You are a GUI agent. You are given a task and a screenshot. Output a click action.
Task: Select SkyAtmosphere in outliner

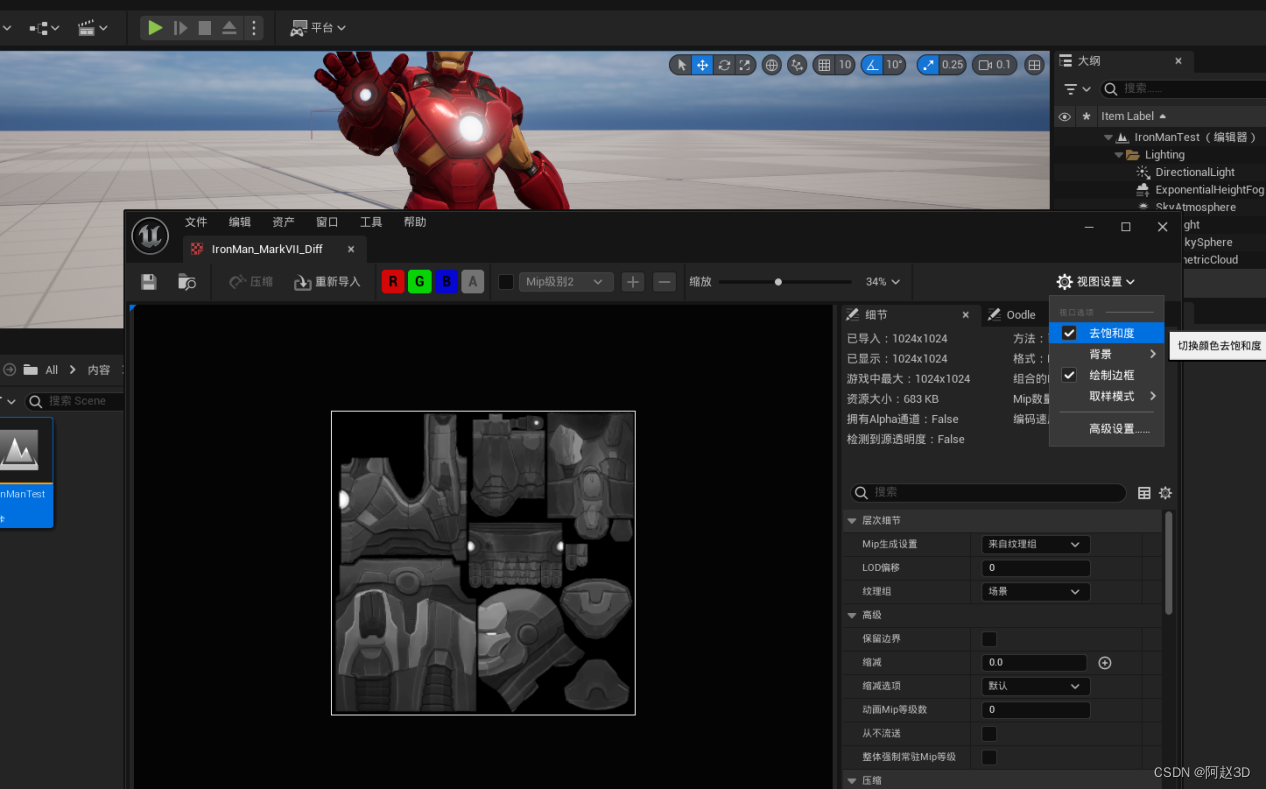point(1196,207)
